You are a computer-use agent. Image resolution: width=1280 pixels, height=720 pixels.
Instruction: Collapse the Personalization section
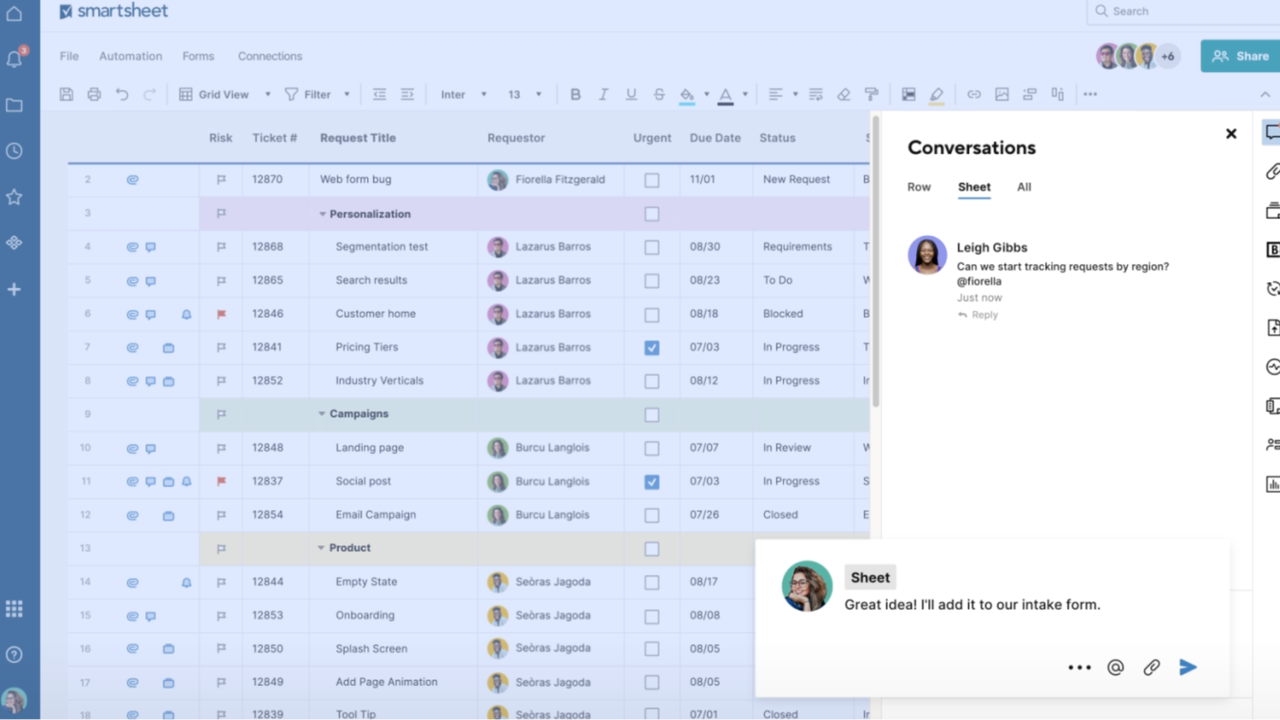coord(321,213)
